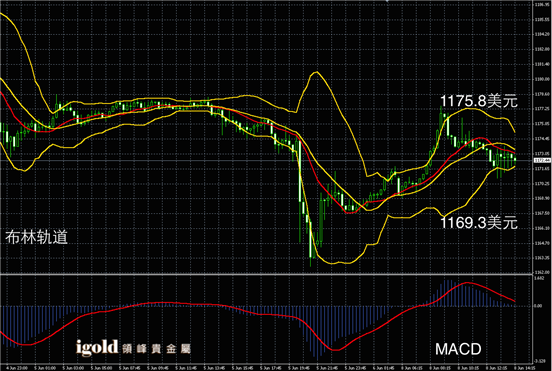
Task: Select the 4 Jun 23:00 time axis label
Action: (x=17, y=368)
